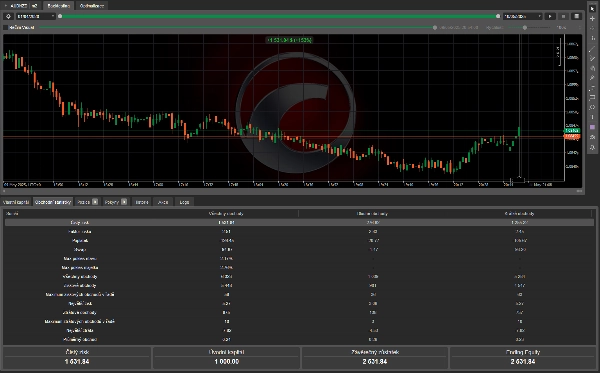600x373 pixels.
Task: Select the trend line drawing tool
Action: click(x=592, y=48)
